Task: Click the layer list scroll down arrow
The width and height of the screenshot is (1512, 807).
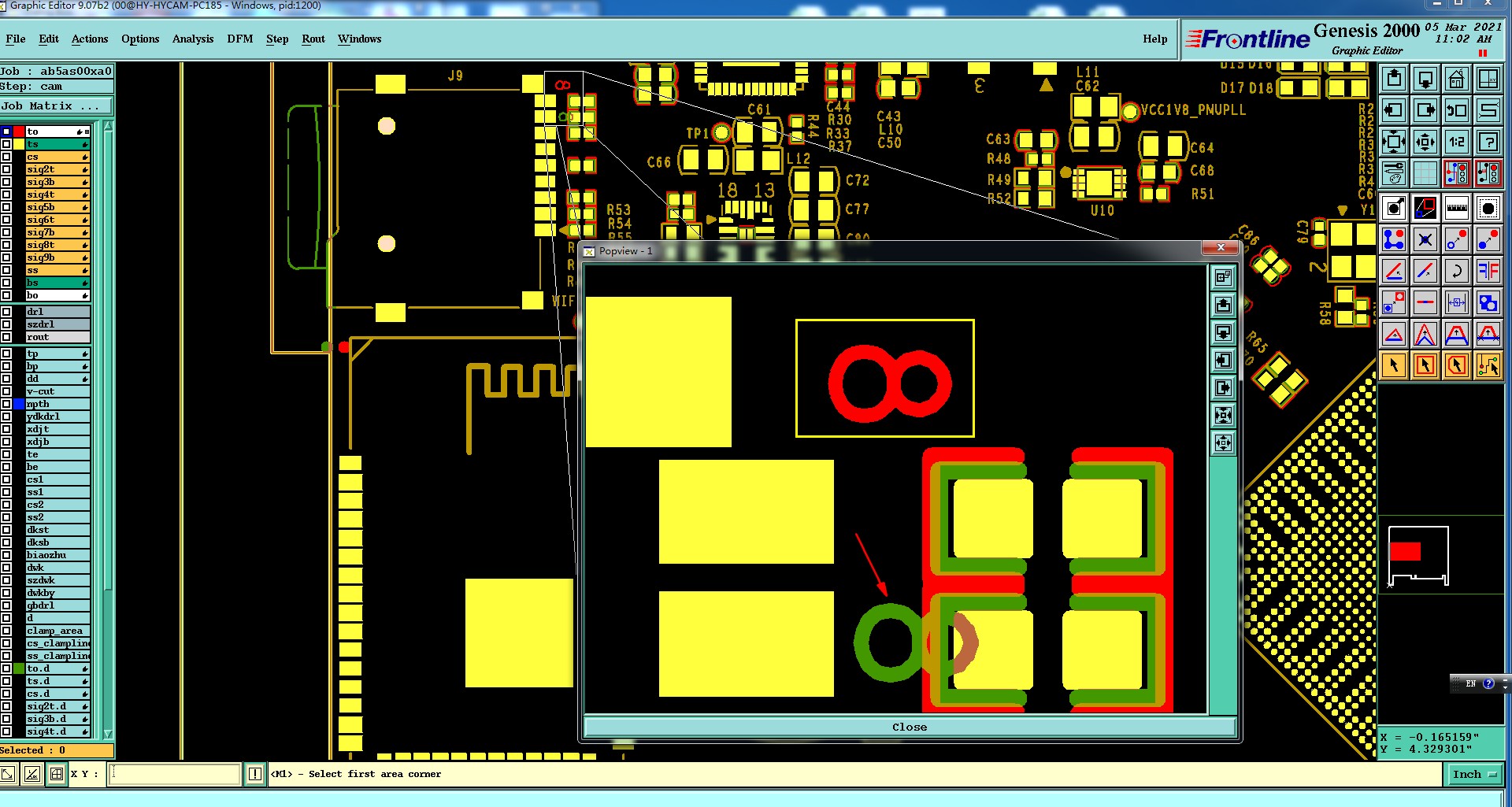Action: [108, 734]
